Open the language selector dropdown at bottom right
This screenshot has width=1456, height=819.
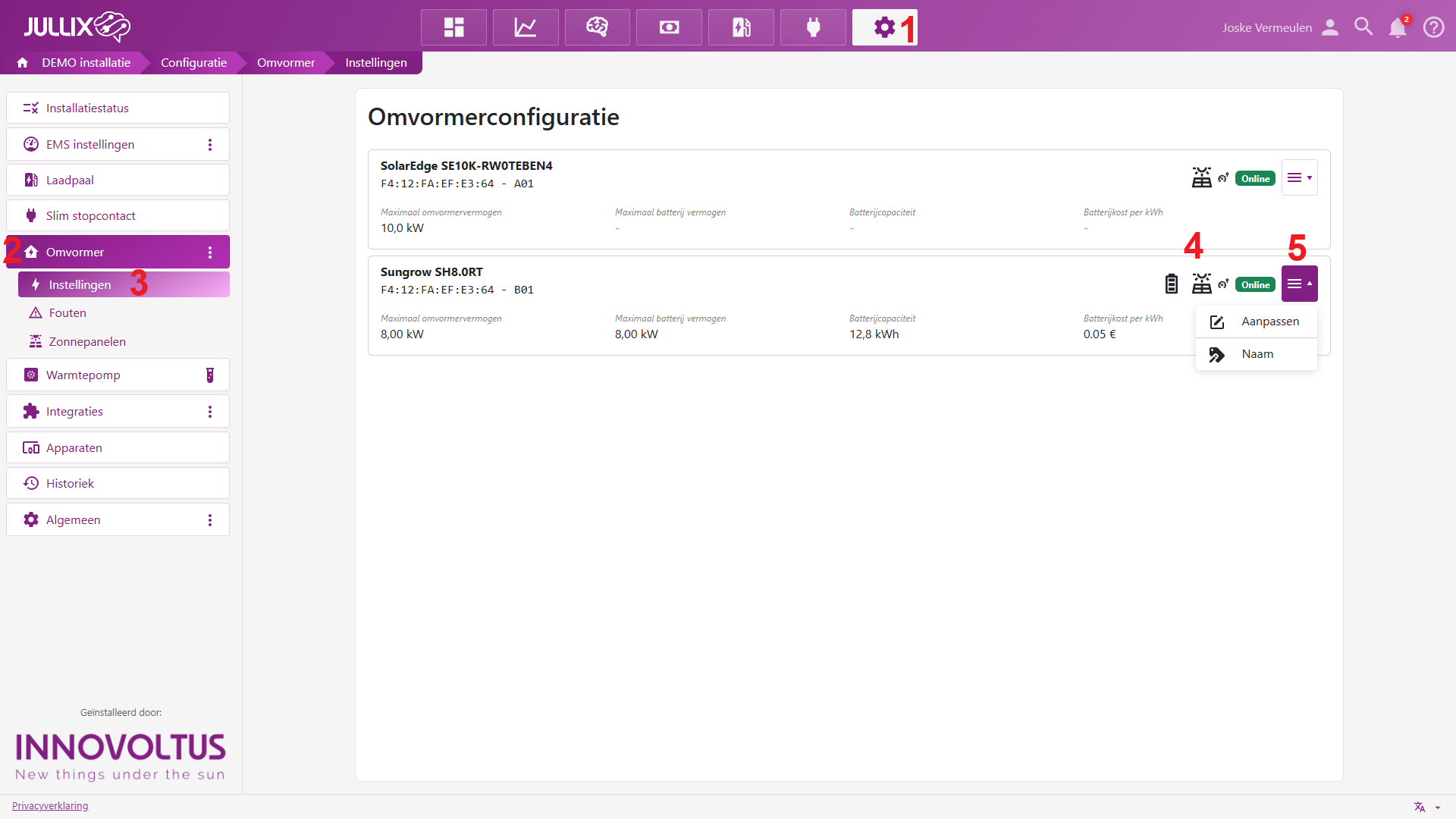(x=1426, y=807)
